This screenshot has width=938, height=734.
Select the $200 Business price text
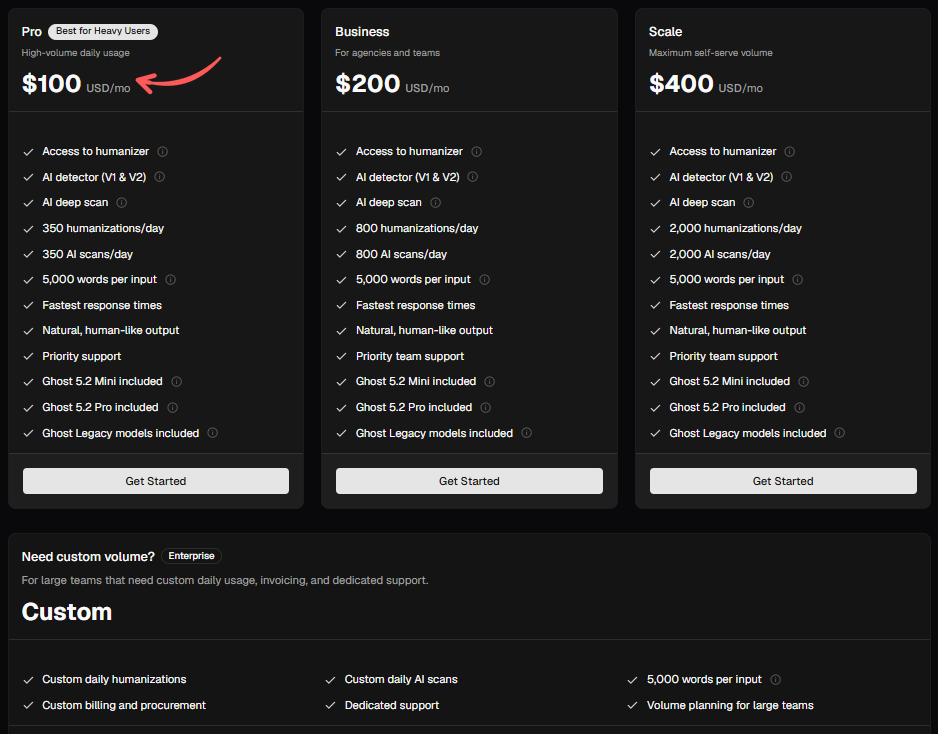pos(367,84)
